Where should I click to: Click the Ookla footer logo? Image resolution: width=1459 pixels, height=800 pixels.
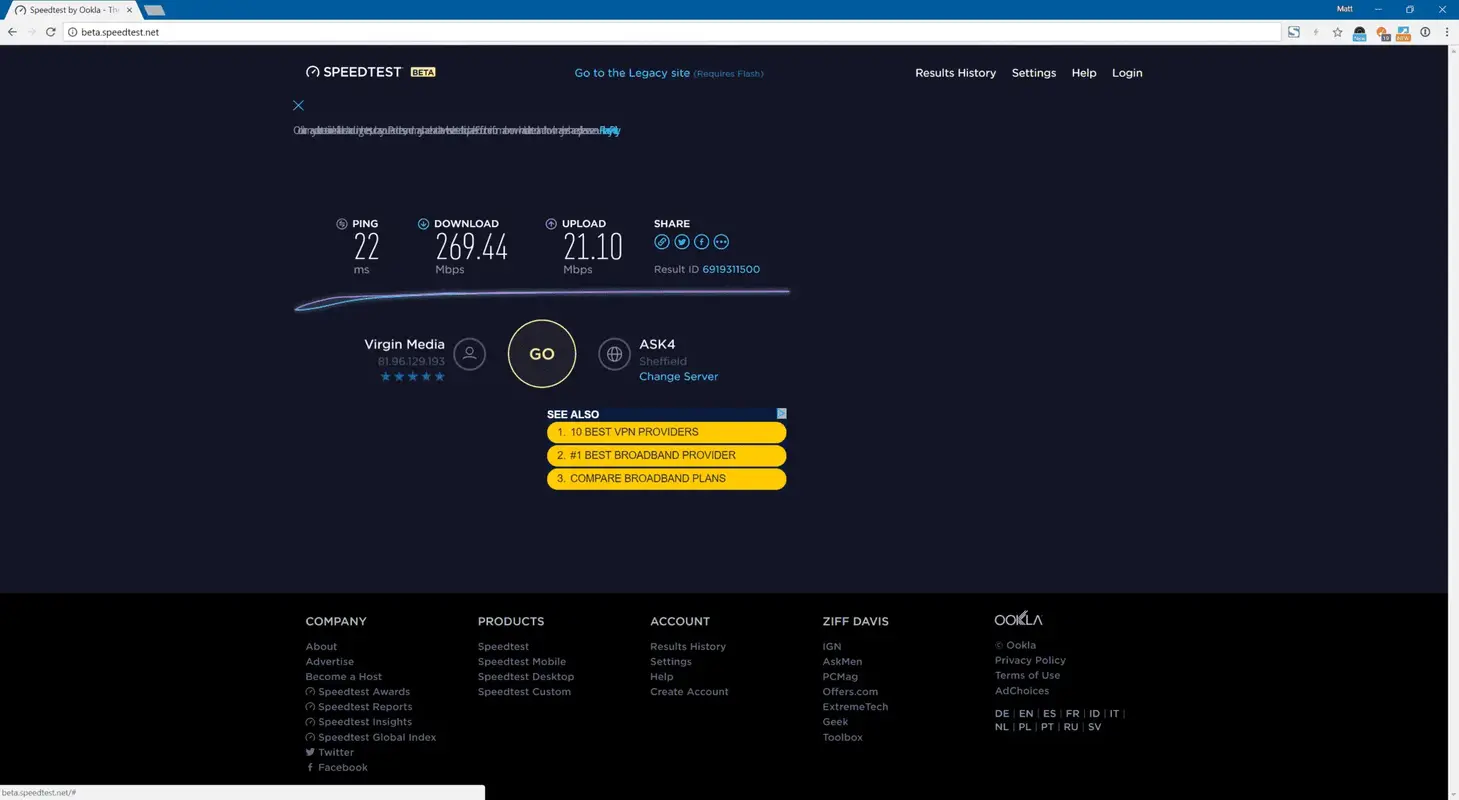(1018, 619)
